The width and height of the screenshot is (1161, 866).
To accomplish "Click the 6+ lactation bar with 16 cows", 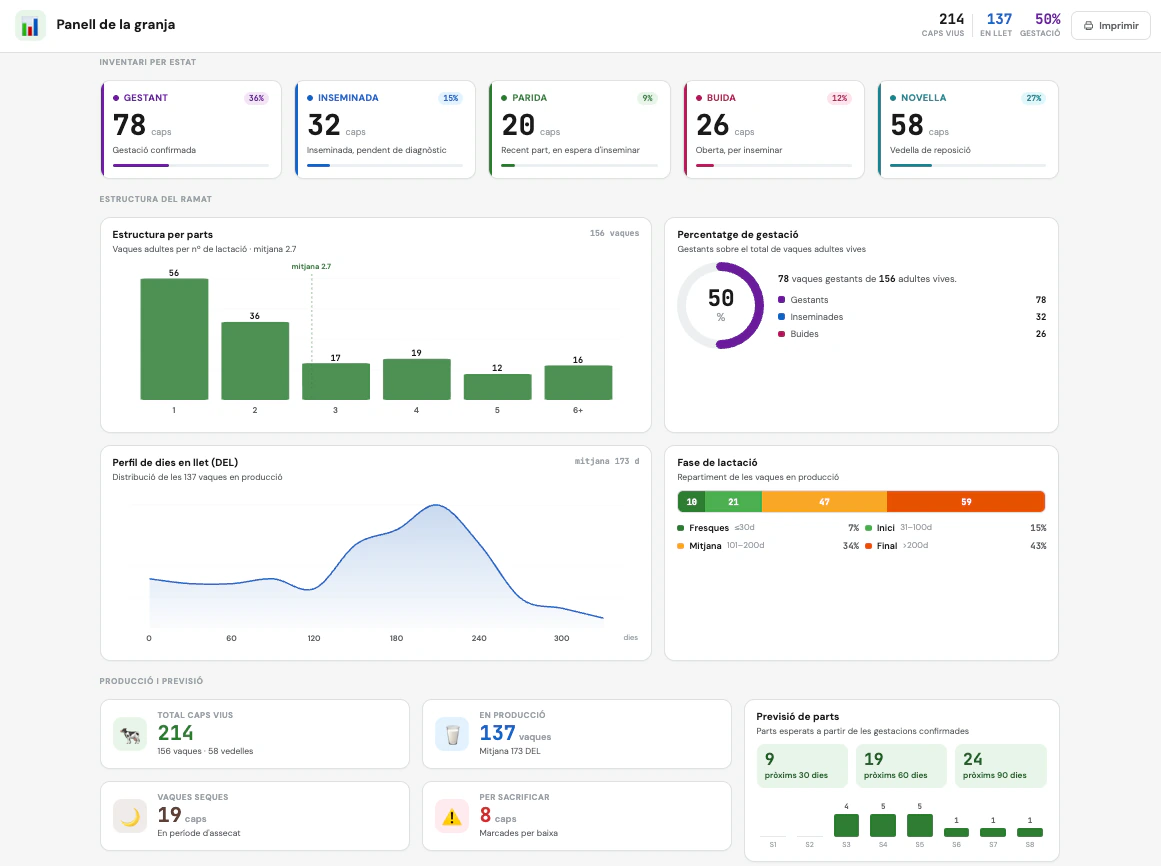I will 578,383.
